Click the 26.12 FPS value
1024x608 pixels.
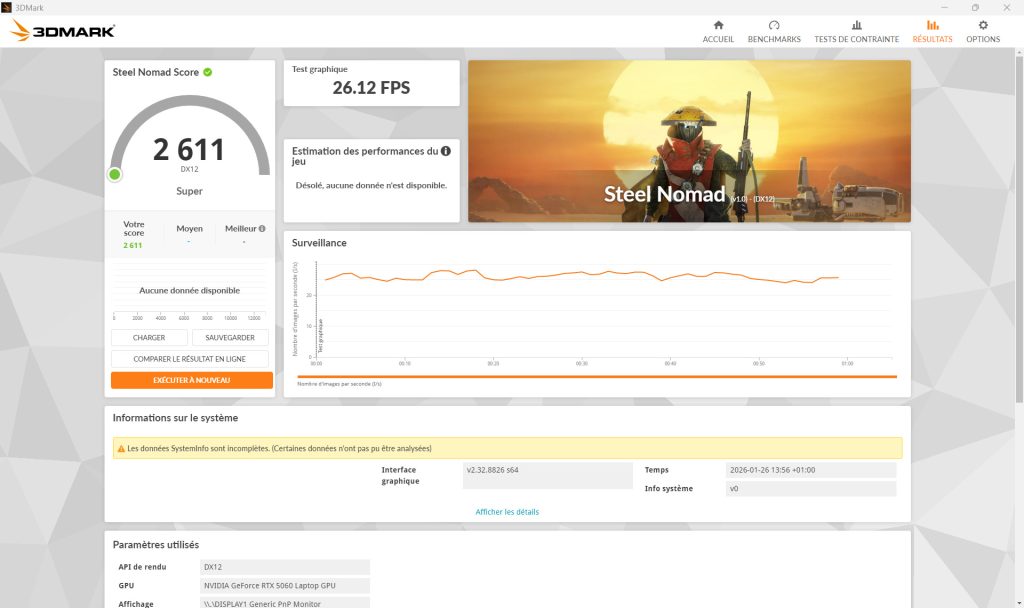(x=371, y=88)
